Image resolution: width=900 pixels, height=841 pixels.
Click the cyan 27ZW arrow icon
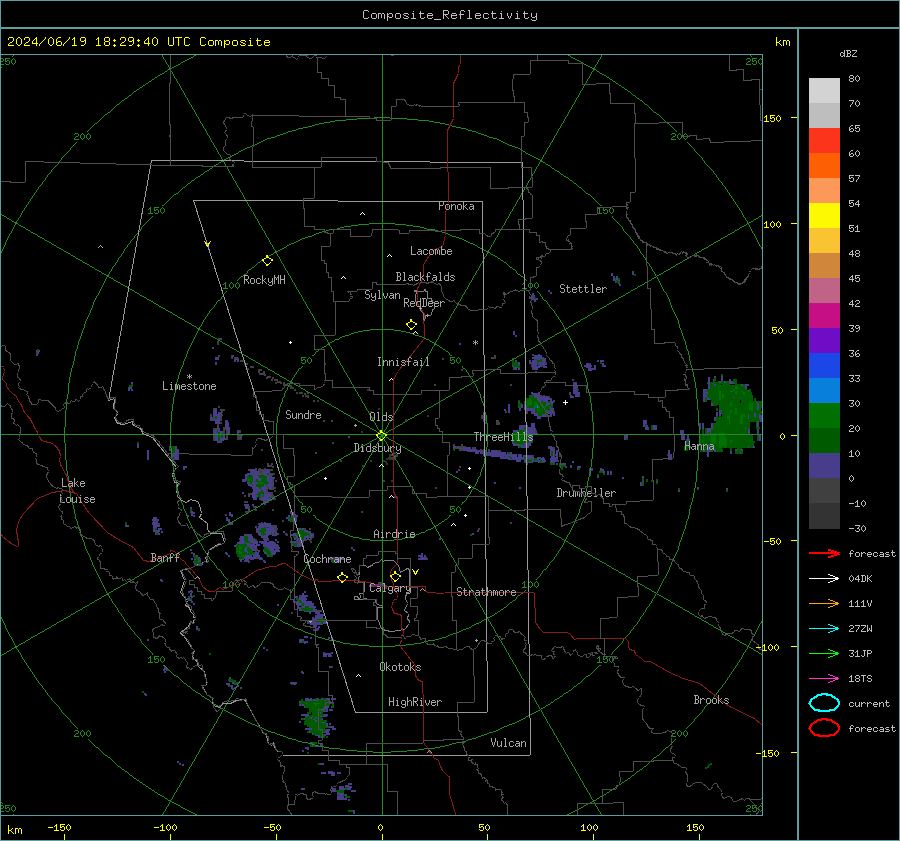(824, 629)
